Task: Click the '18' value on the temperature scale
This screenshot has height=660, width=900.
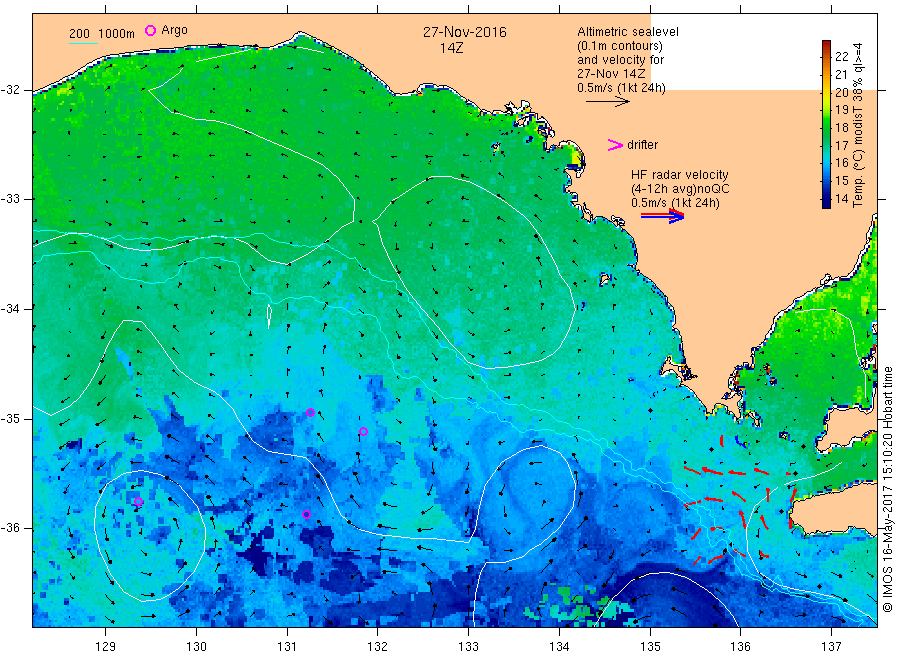Action: pyautogui.click(x=841, y=127)
